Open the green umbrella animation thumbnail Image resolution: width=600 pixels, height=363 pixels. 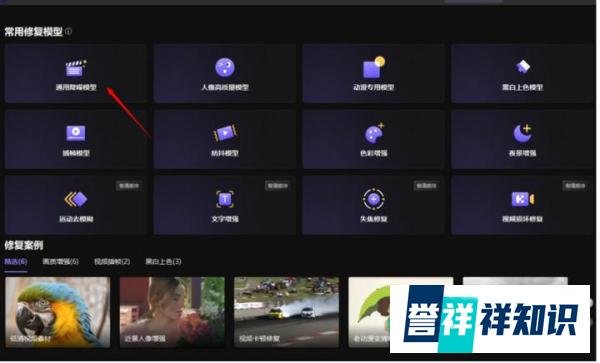click(x=369, y=312)
